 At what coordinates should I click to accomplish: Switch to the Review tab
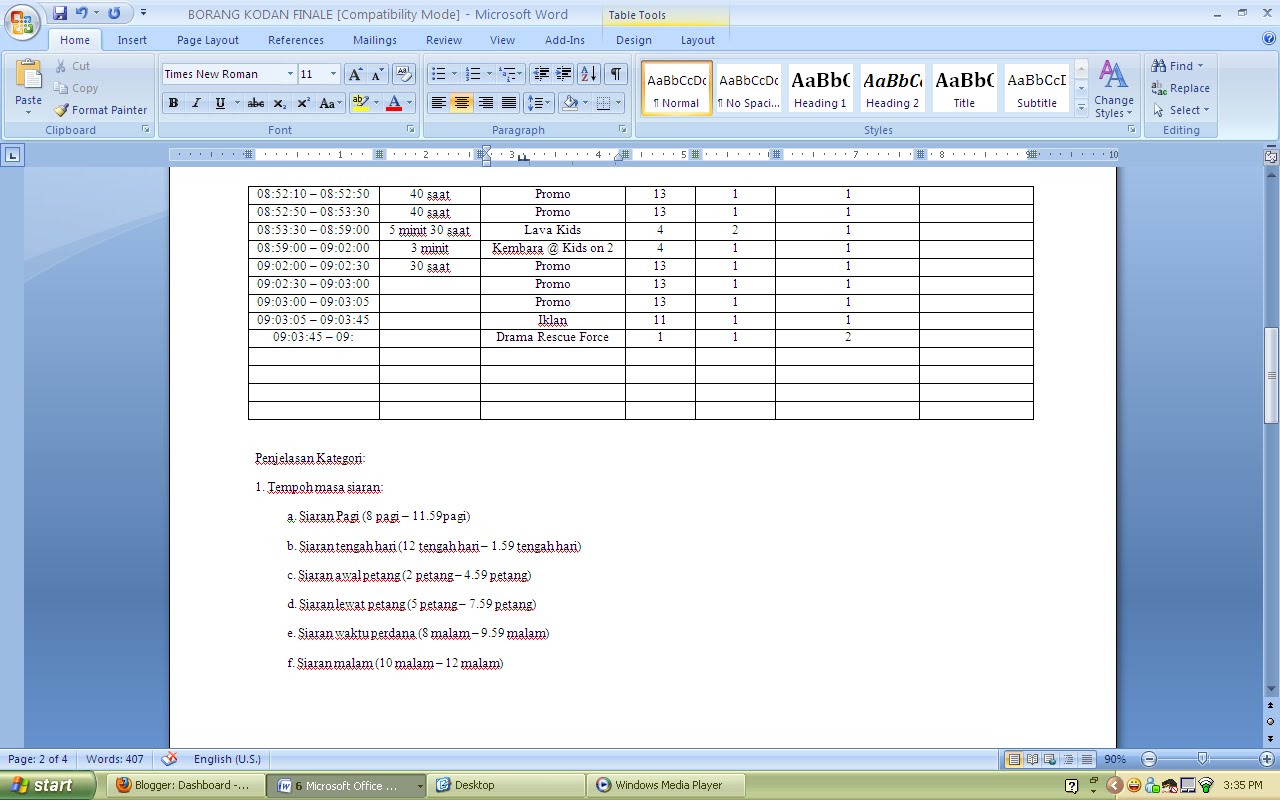pos(444,40)
